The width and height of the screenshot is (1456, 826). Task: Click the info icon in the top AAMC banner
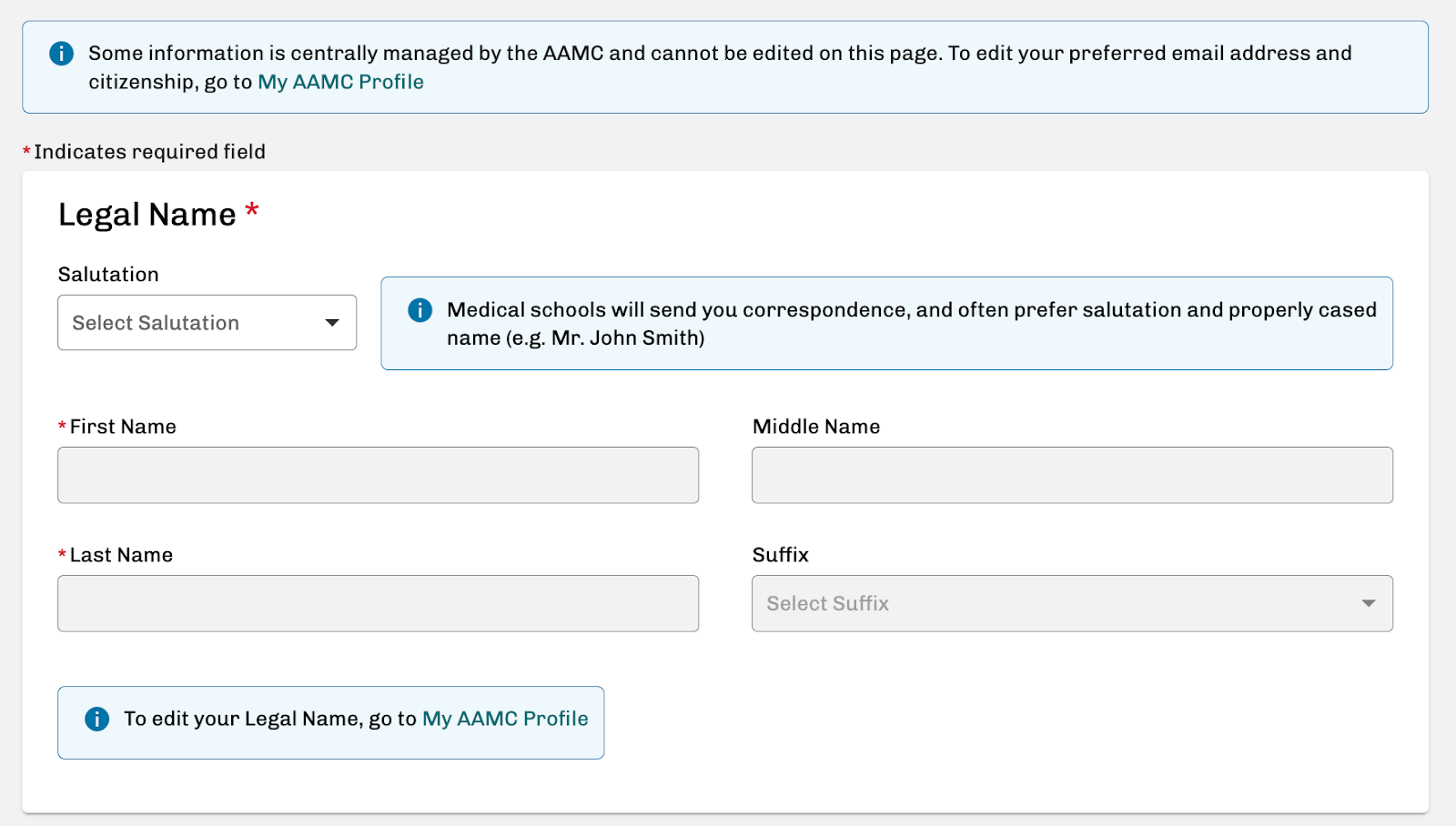tap(61, 54)
